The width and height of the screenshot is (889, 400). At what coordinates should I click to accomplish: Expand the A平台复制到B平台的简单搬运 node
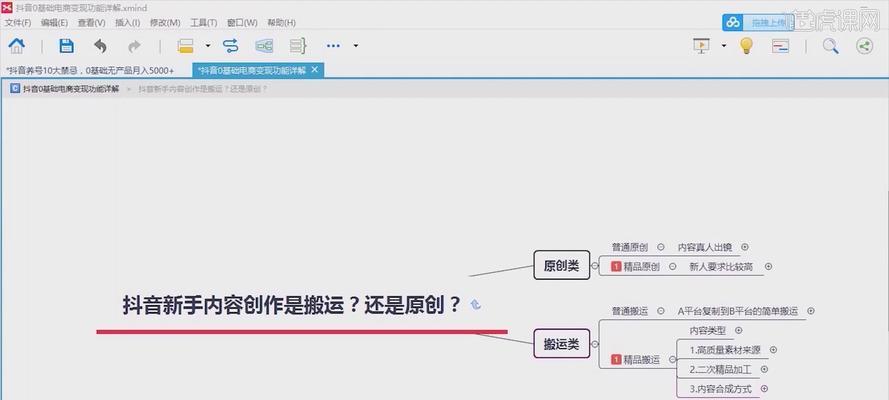click(811, 311)
